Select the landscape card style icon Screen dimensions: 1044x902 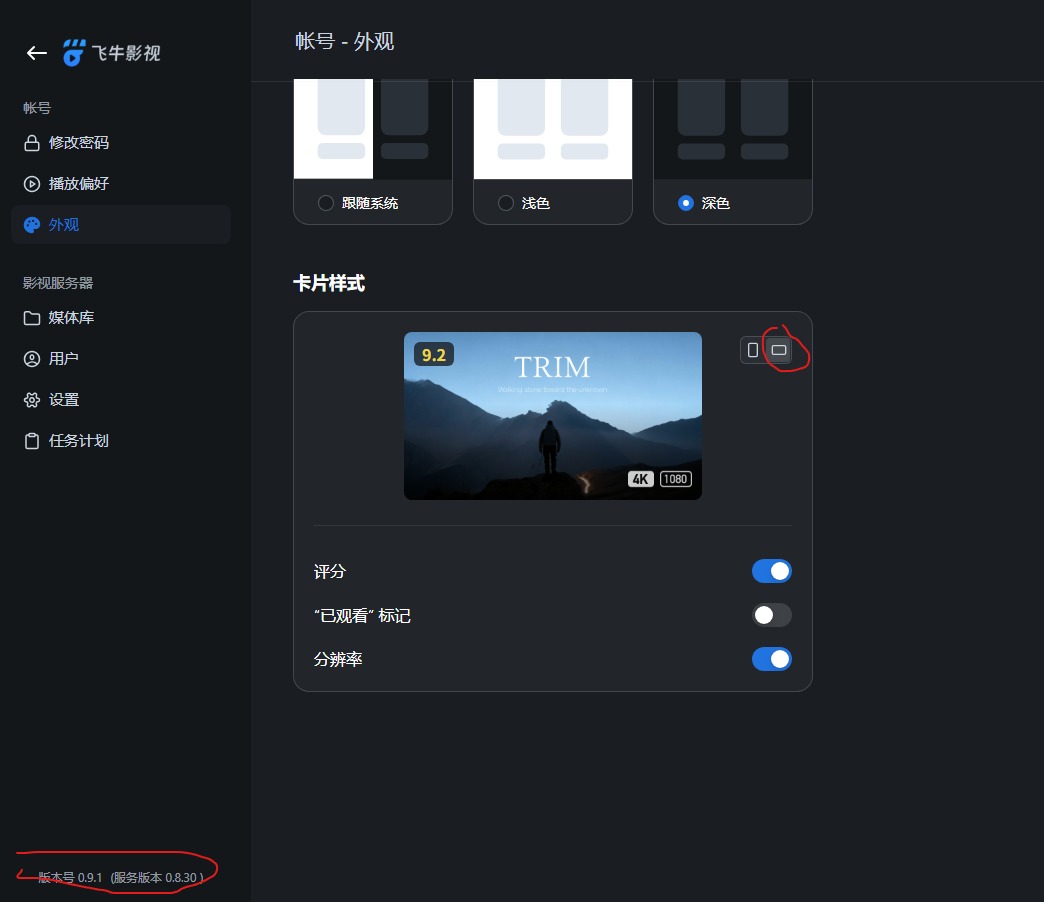780,349
